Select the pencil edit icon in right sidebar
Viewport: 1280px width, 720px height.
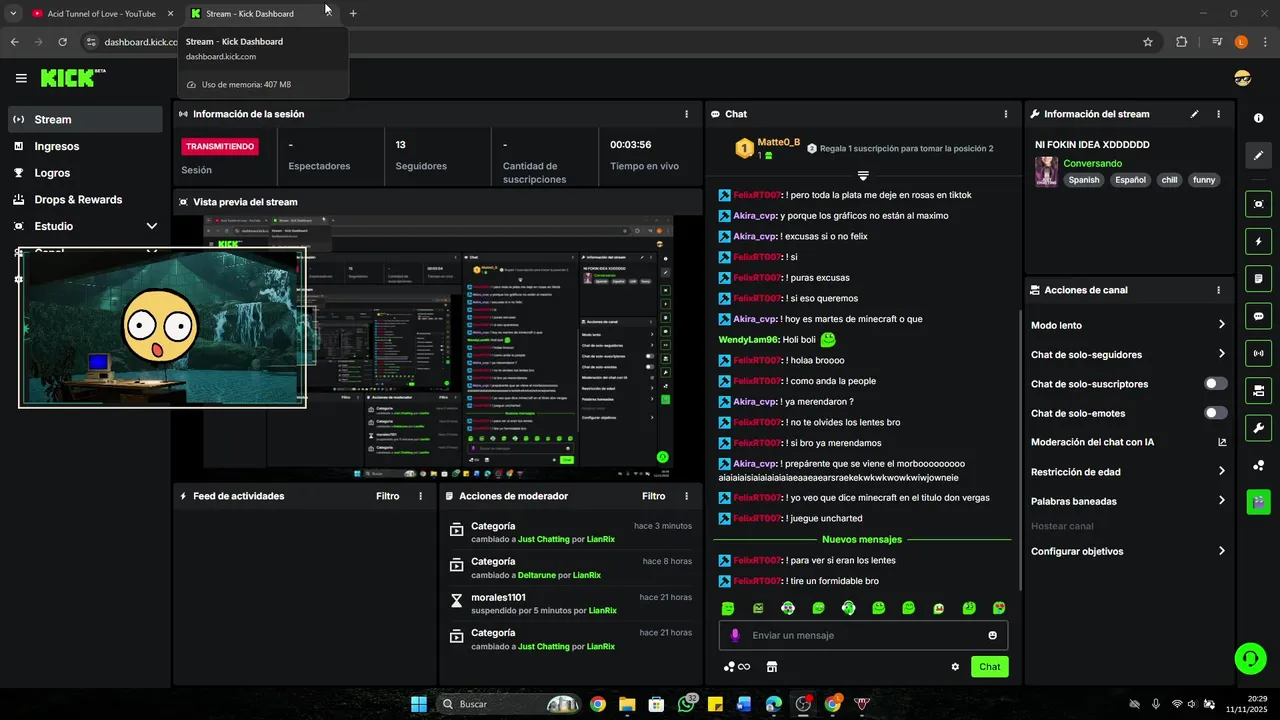point(1258,156)
